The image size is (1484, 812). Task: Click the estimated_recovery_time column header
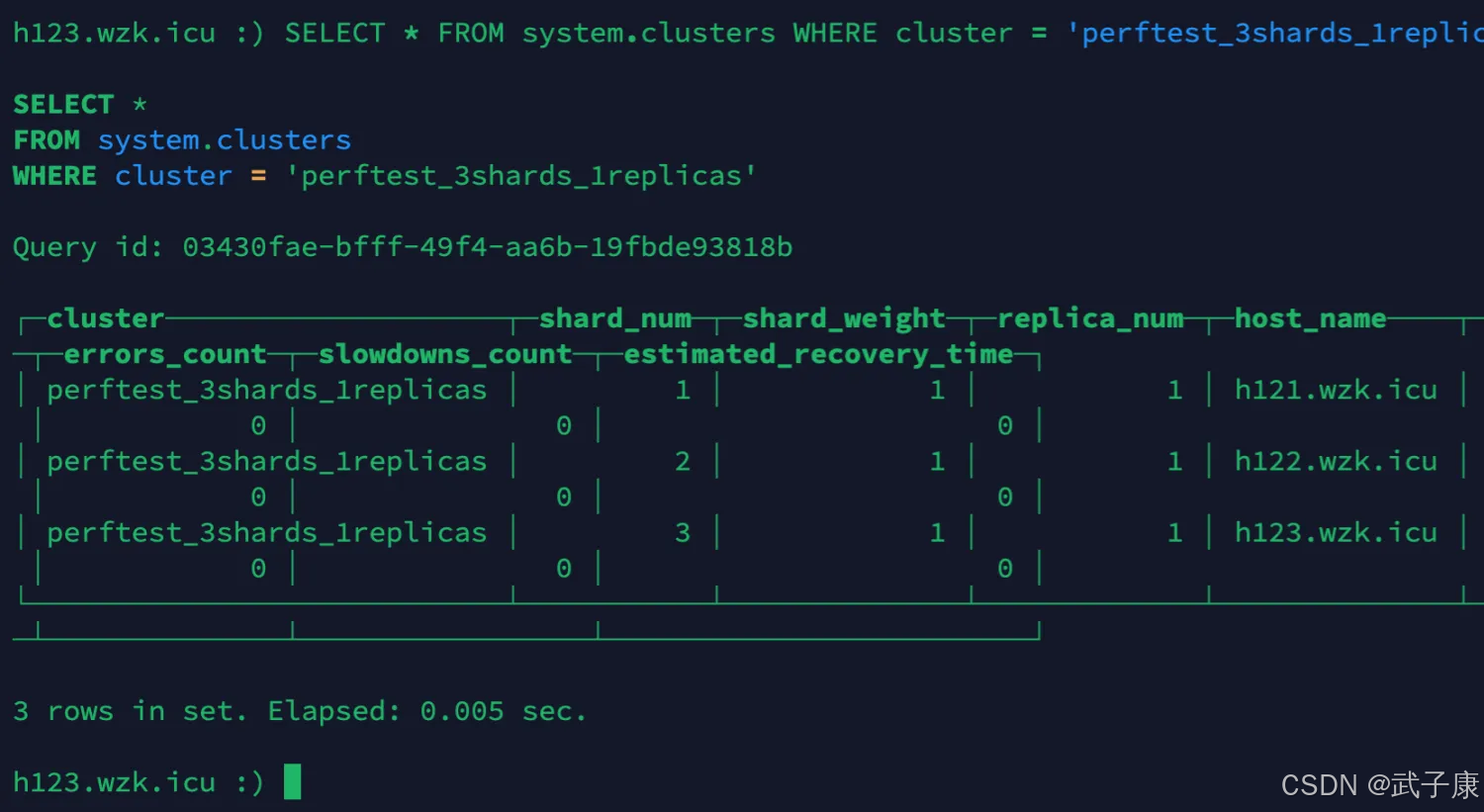click(x=818, y=354)
